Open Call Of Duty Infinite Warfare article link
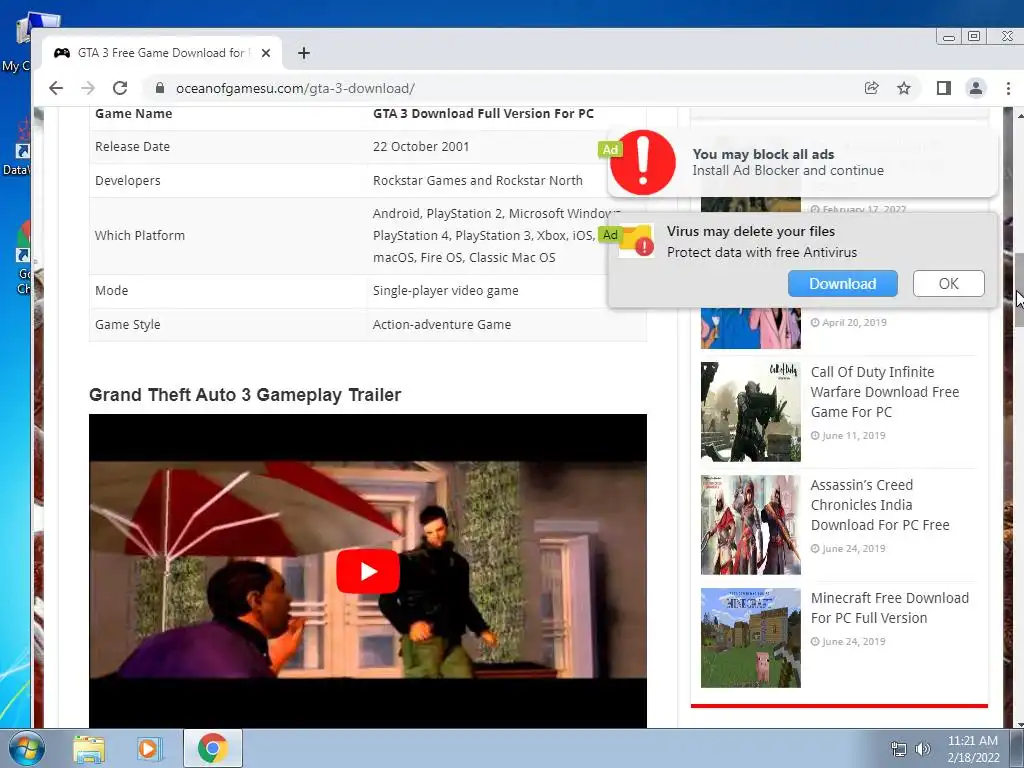This screenshot has height=768, width=1024. pos(885,392)
